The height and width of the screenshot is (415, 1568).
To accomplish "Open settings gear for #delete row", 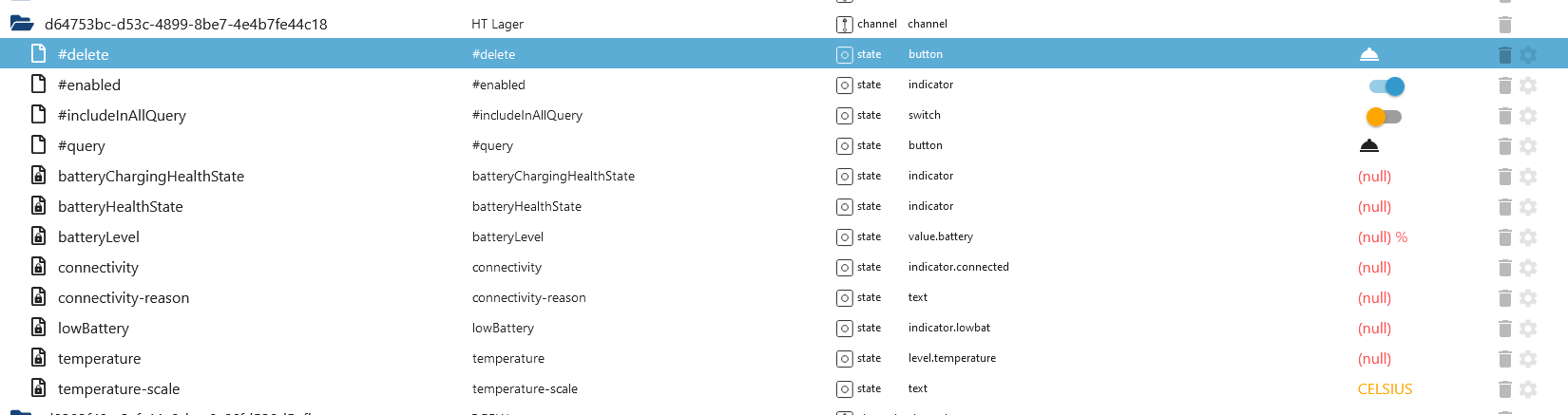I will (x=1528, y=55).
